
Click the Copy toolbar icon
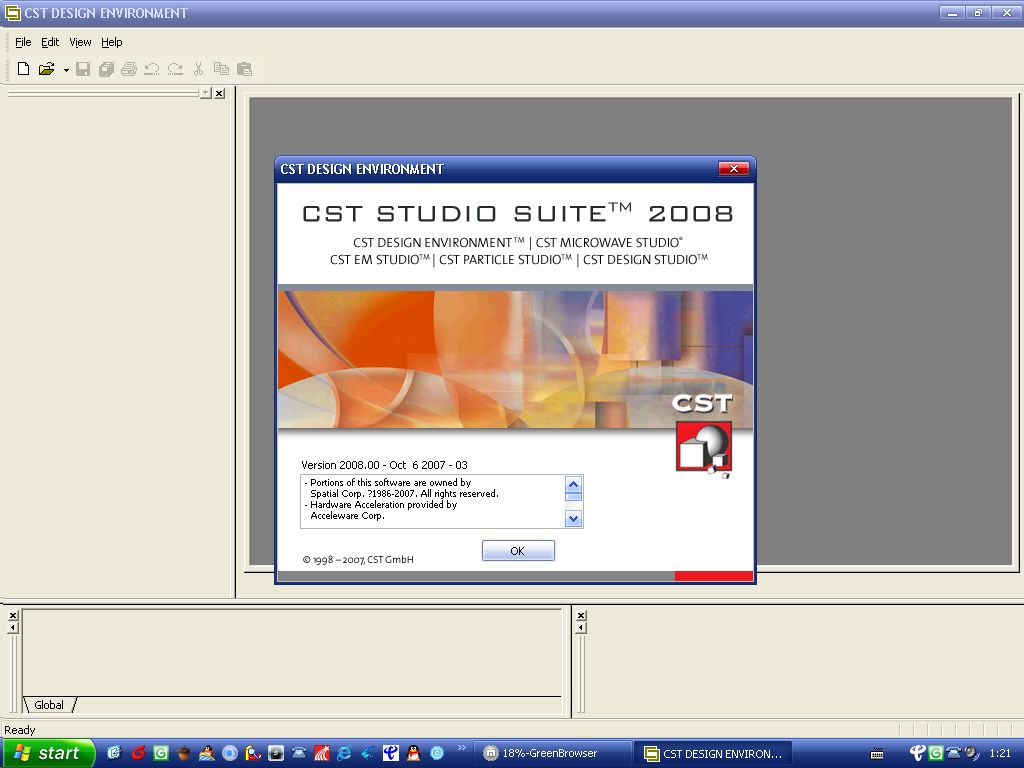pos(221,69)
